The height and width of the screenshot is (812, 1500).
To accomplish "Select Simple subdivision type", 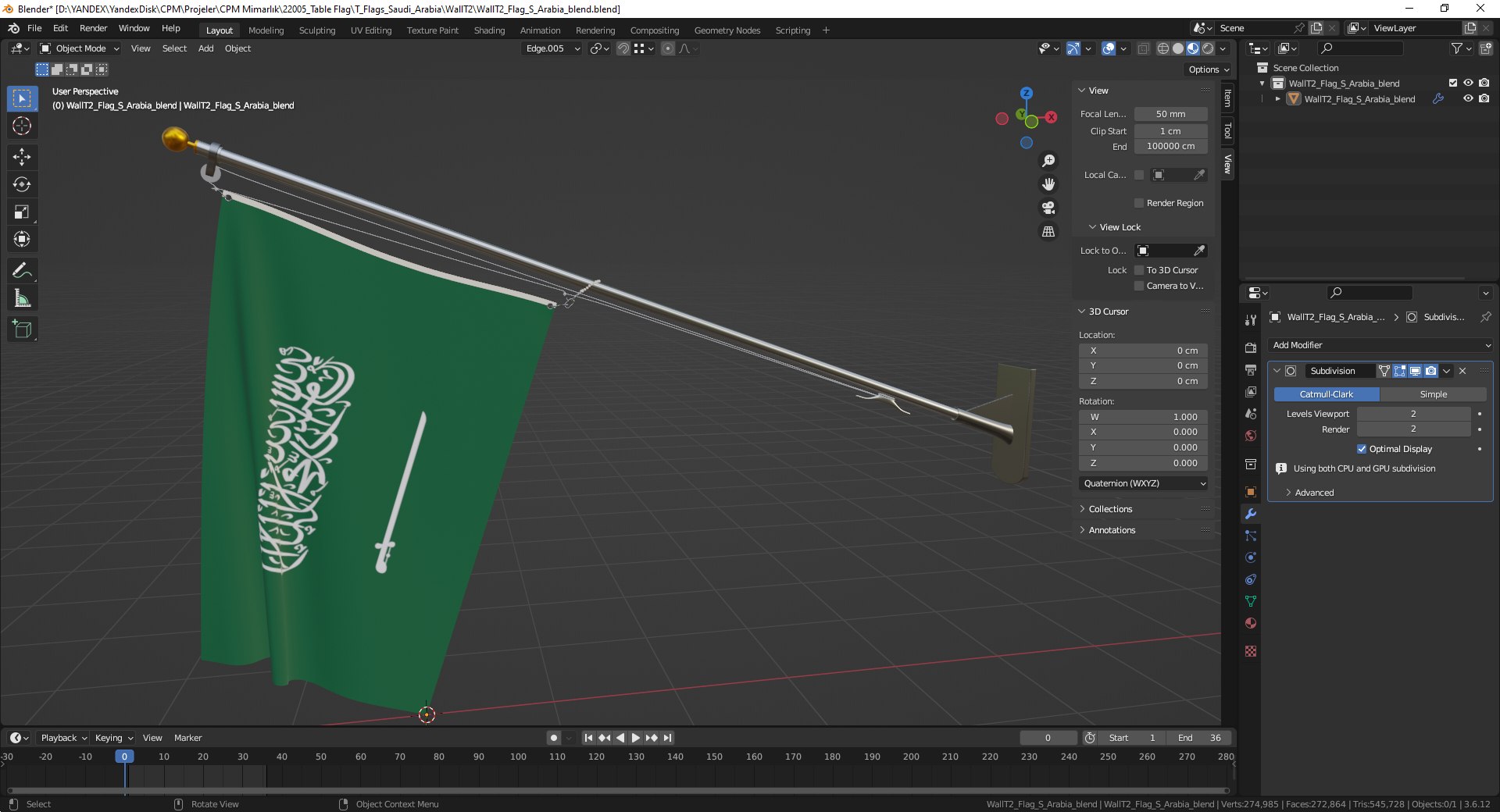I will click(1433, 394).
